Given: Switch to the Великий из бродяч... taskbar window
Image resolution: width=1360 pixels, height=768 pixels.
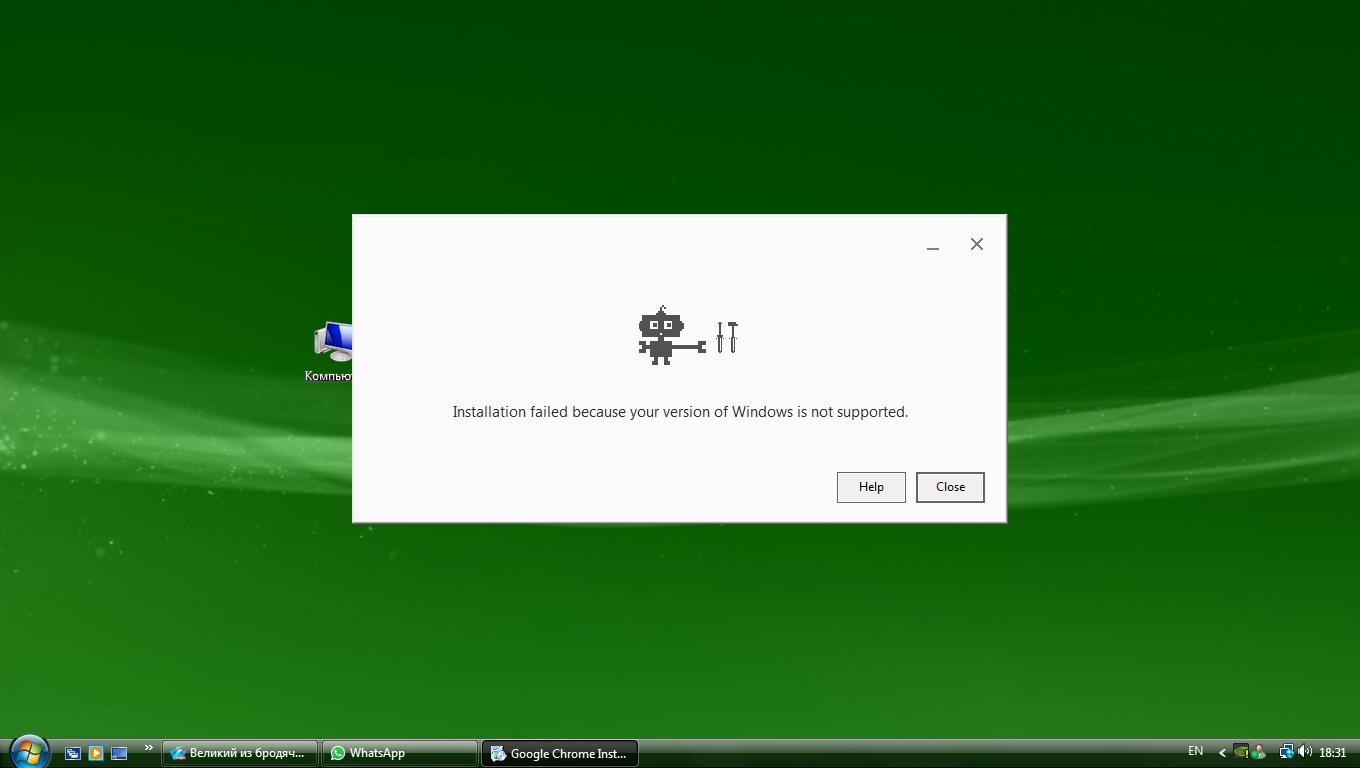Looking at the screenshot, I should click(x=240, y=753).
